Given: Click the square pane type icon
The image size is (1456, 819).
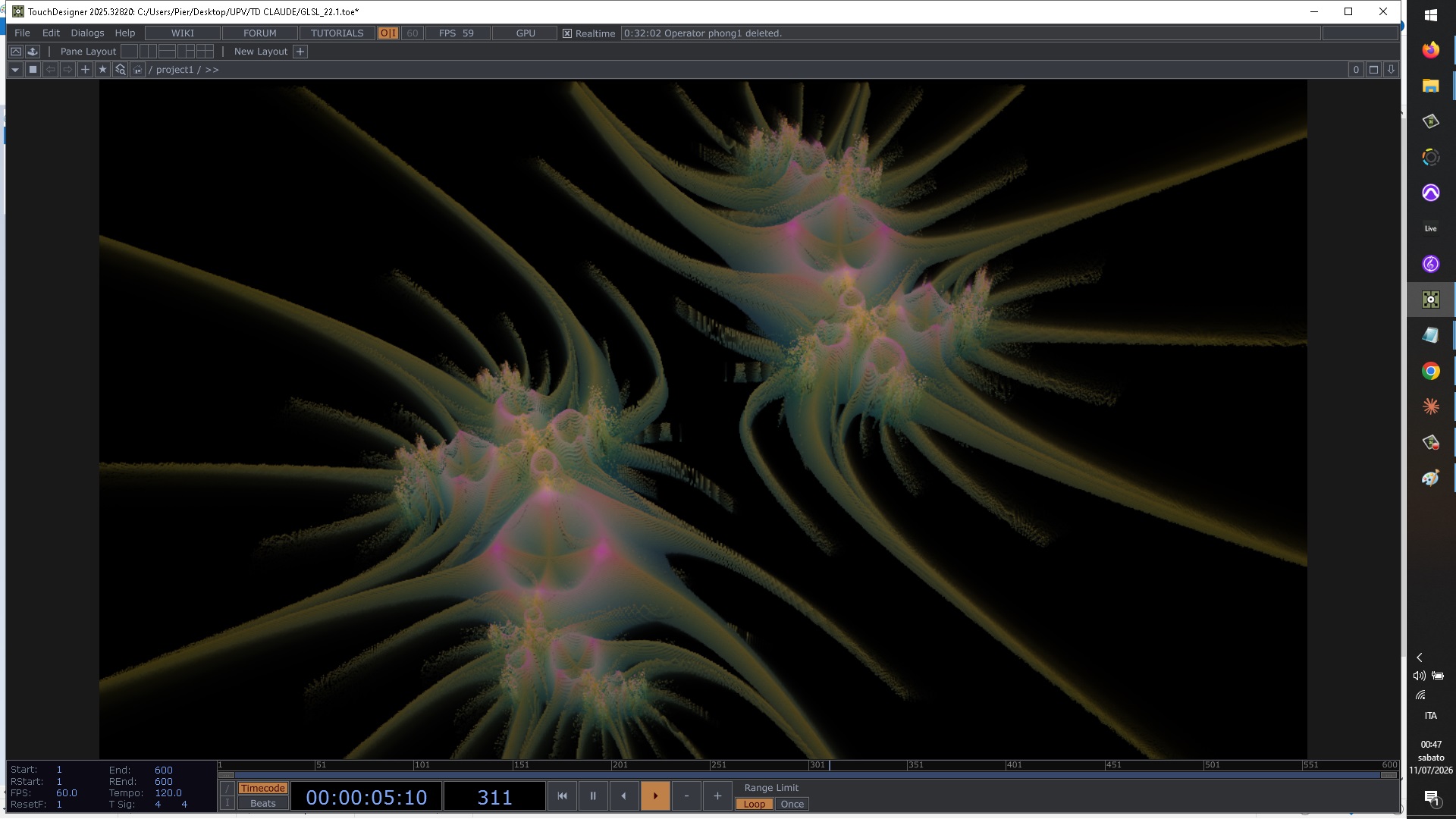Looking at the screenshot, I should [33, 70].
